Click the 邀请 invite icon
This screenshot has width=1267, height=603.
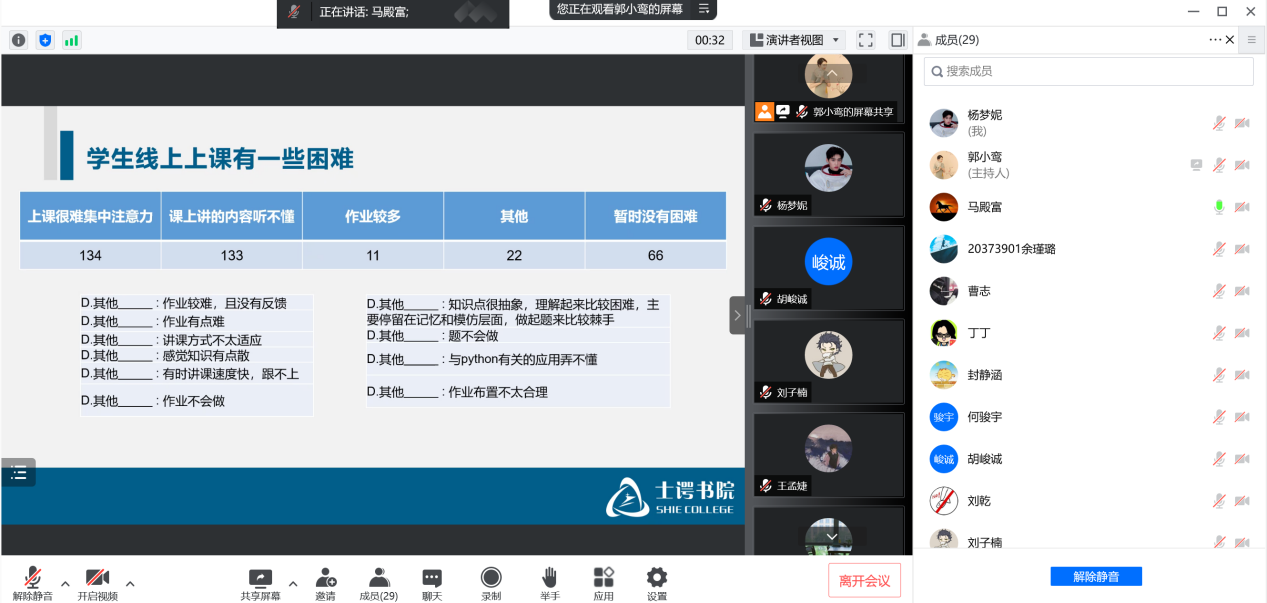pos(325,578)
